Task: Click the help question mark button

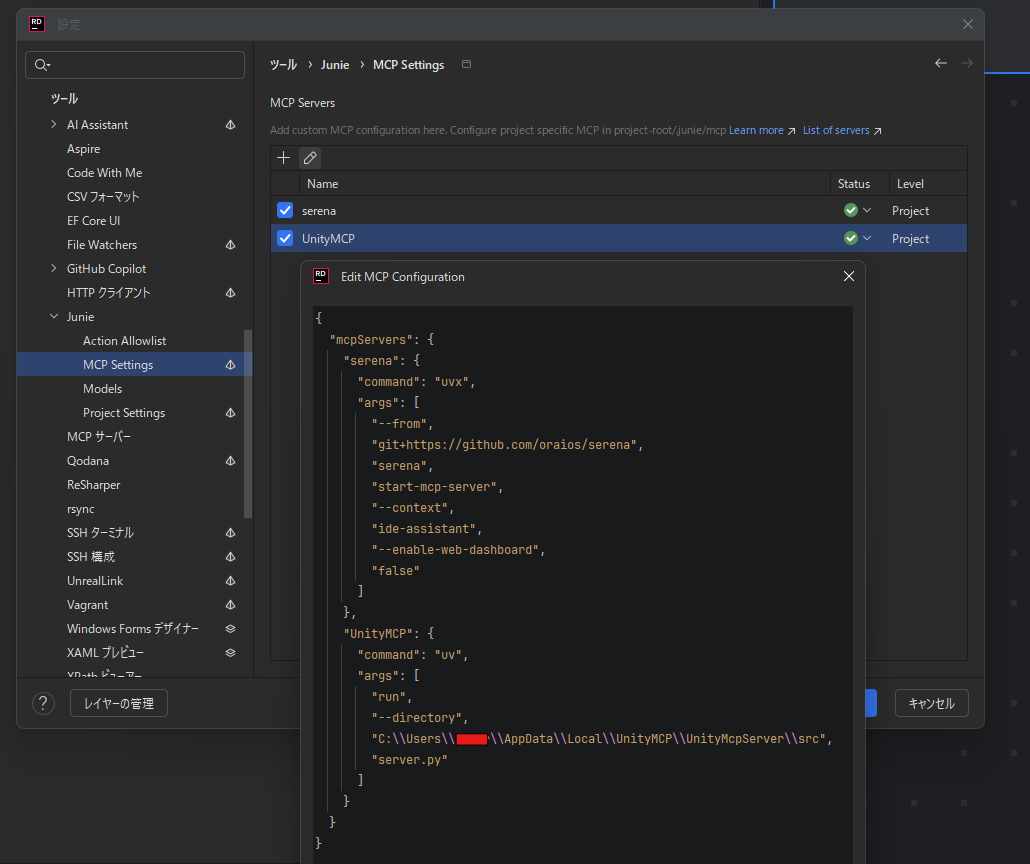Action: 43,704
